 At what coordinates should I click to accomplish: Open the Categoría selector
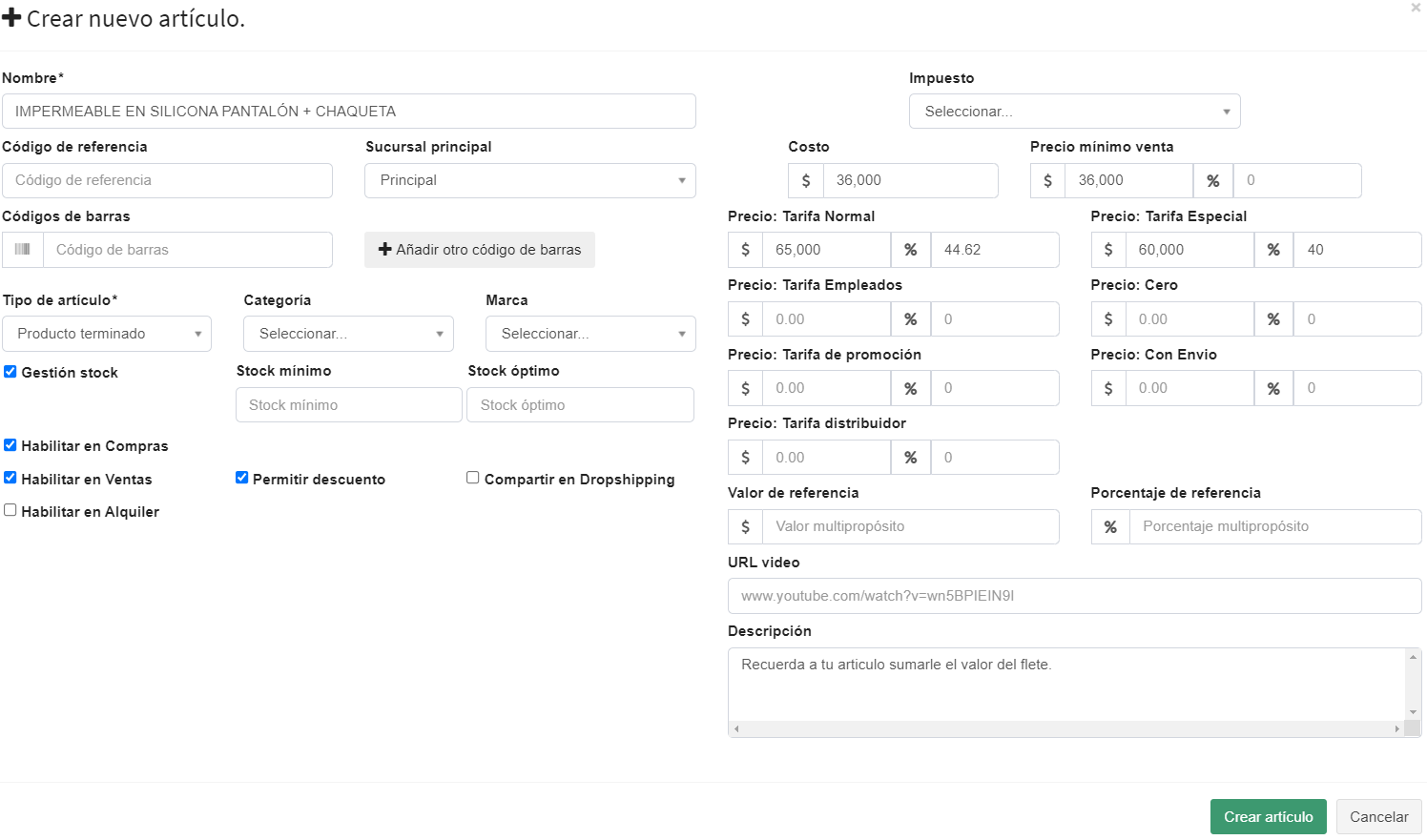point(348,334)
